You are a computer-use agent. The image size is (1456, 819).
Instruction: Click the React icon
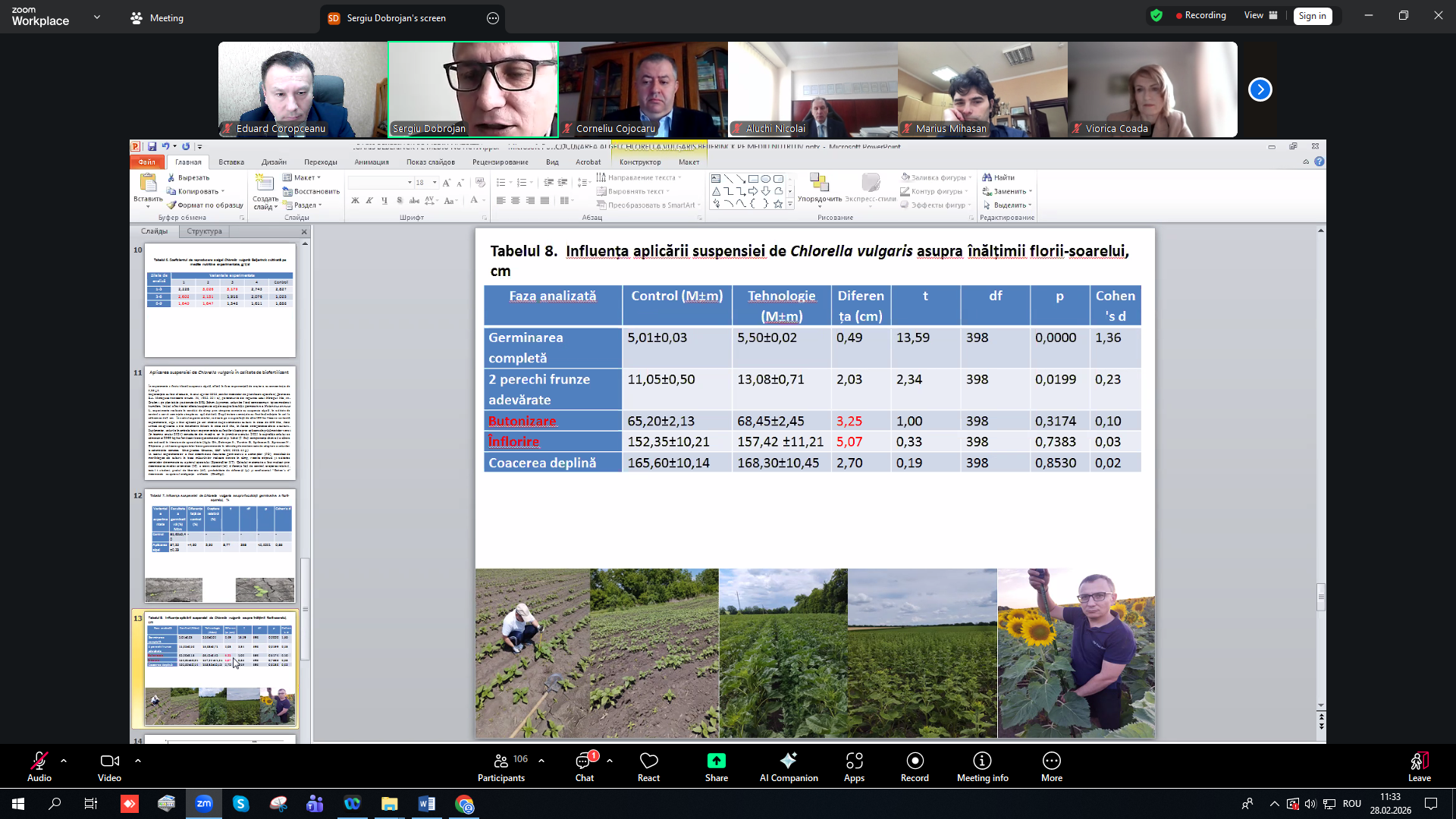(x=648, y=761)
